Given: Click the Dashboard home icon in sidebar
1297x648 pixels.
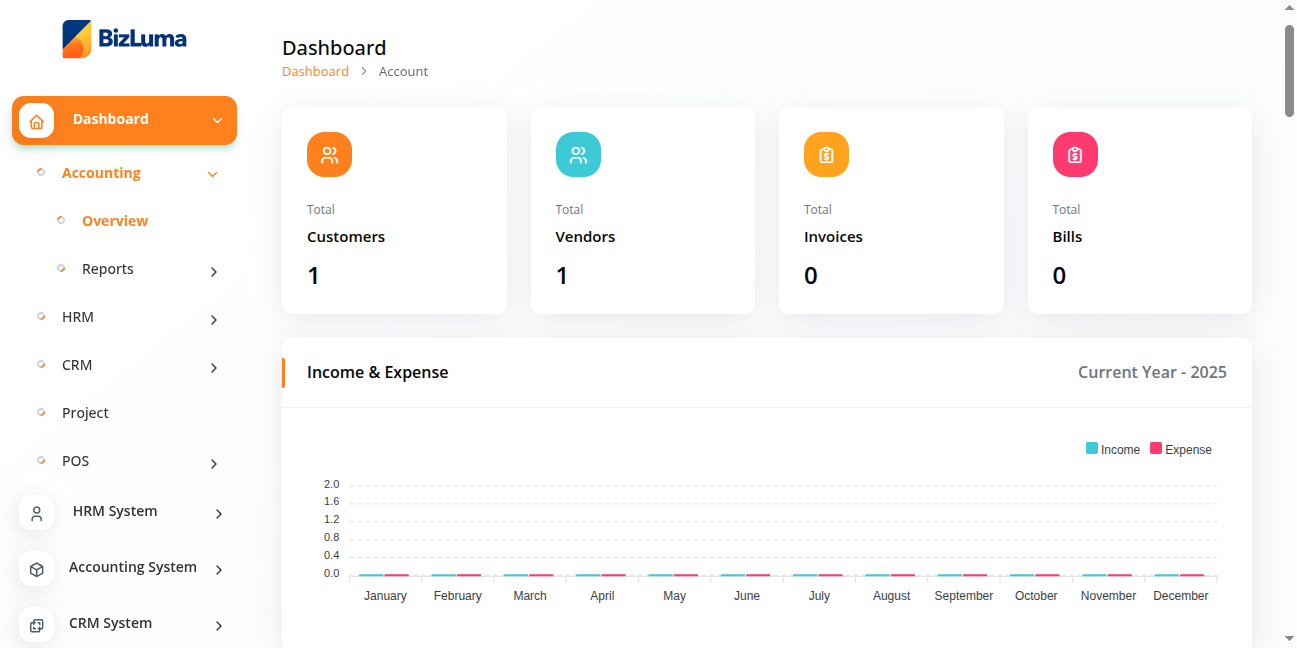Looking at the screenshot, I should click(x=37, y=121).
